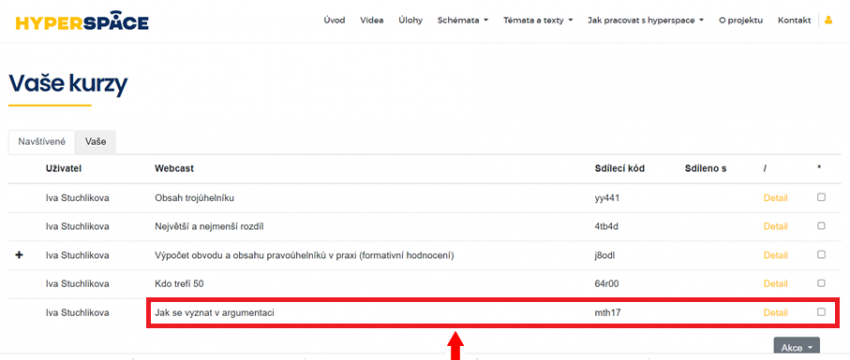The image size is (850, 360).
Task: Open Detail for Obsah trojúhelníku
Action: (x=775, y=198)
